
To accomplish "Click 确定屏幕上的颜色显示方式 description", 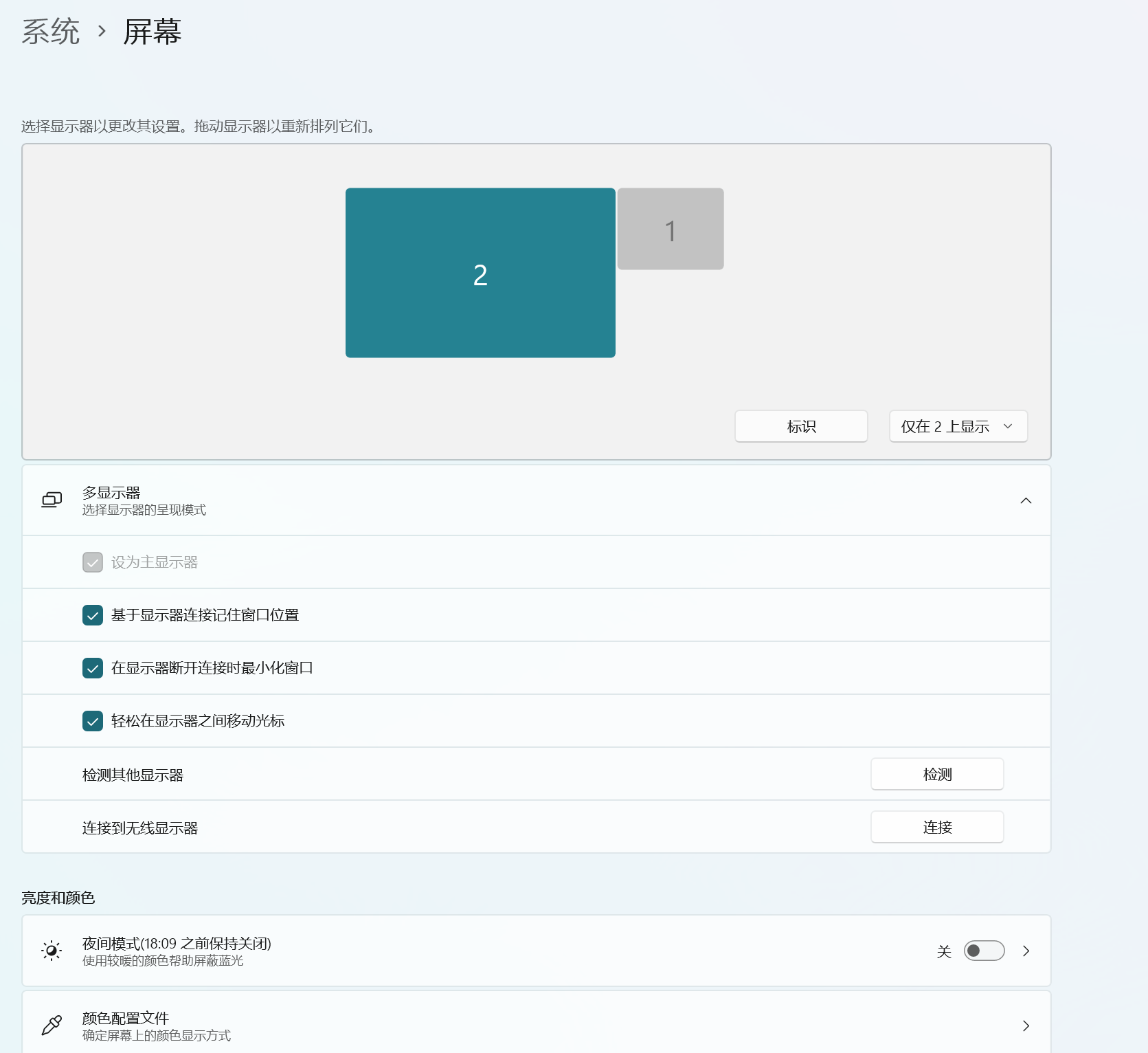I will click(157, 1036).
